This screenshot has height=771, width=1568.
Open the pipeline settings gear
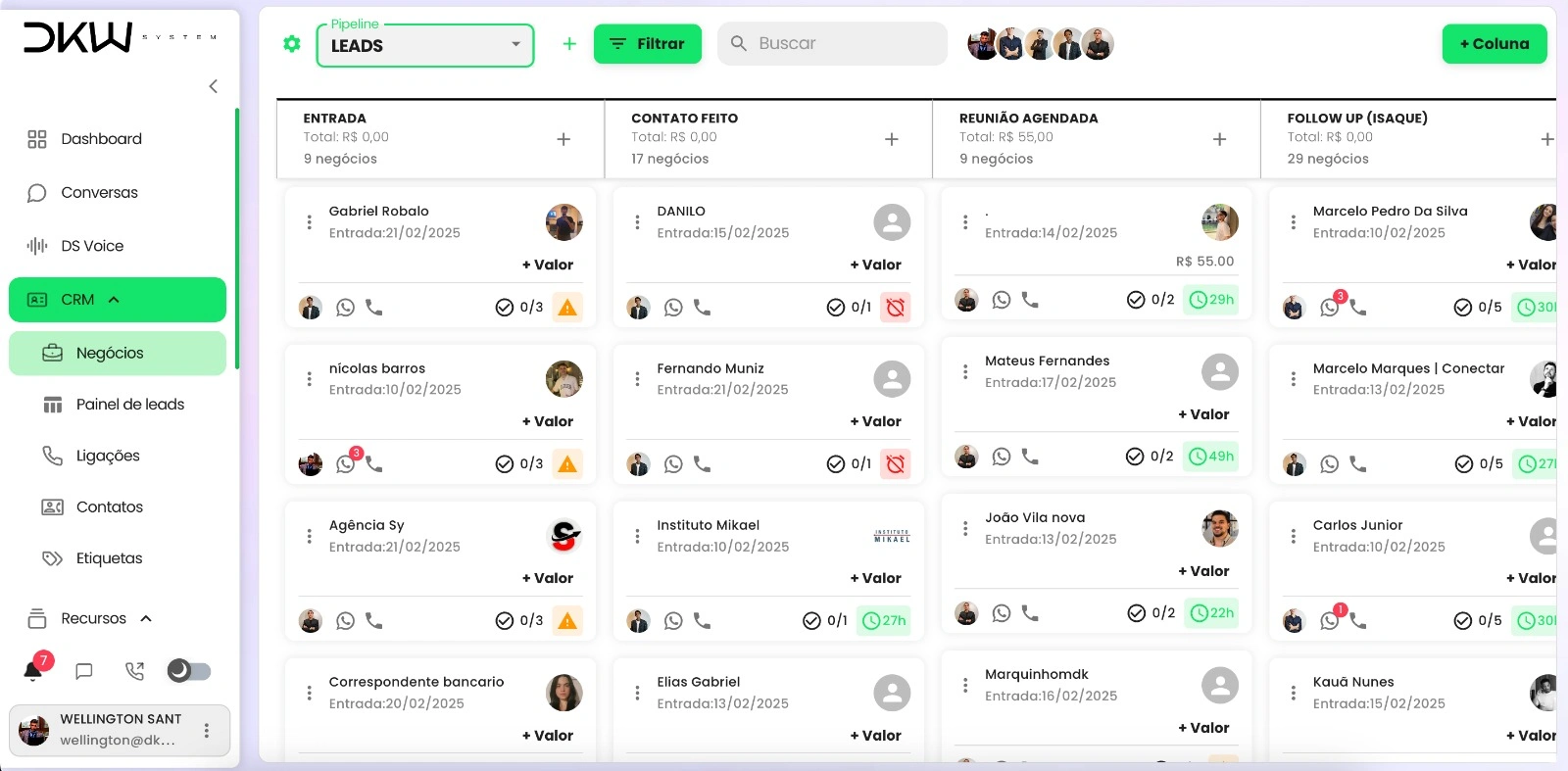pos(291,43)
